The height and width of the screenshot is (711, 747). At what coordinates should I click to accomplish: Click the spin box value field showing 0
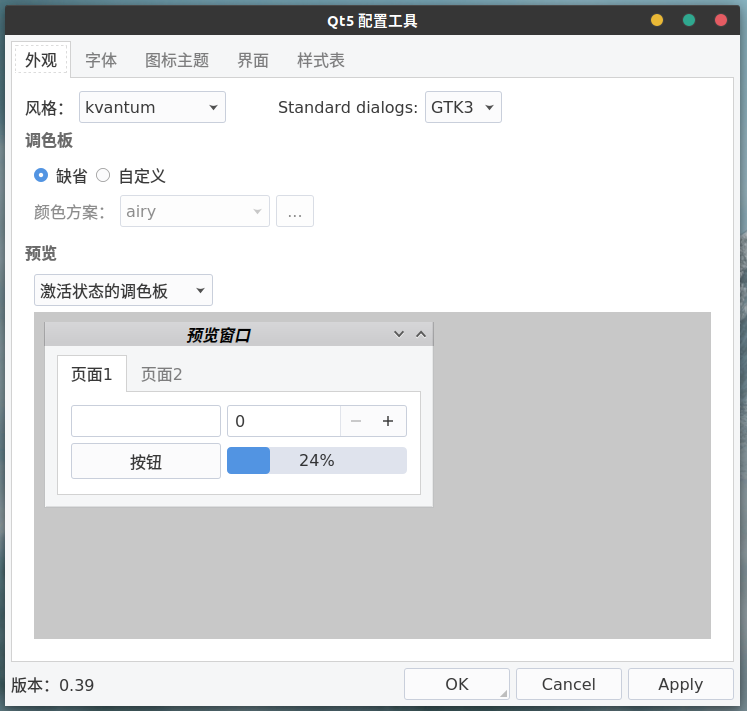(x=284, y=421)
